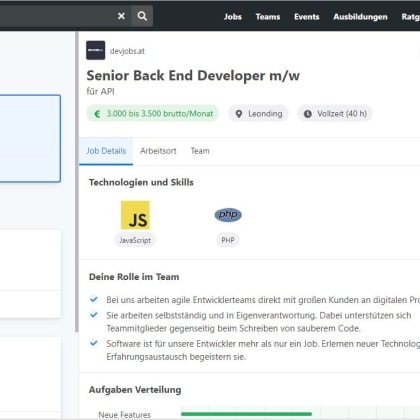Switch to the Arbeitsort tab
The width and height of the screenshot is (420, 420).
click(158, 151)
